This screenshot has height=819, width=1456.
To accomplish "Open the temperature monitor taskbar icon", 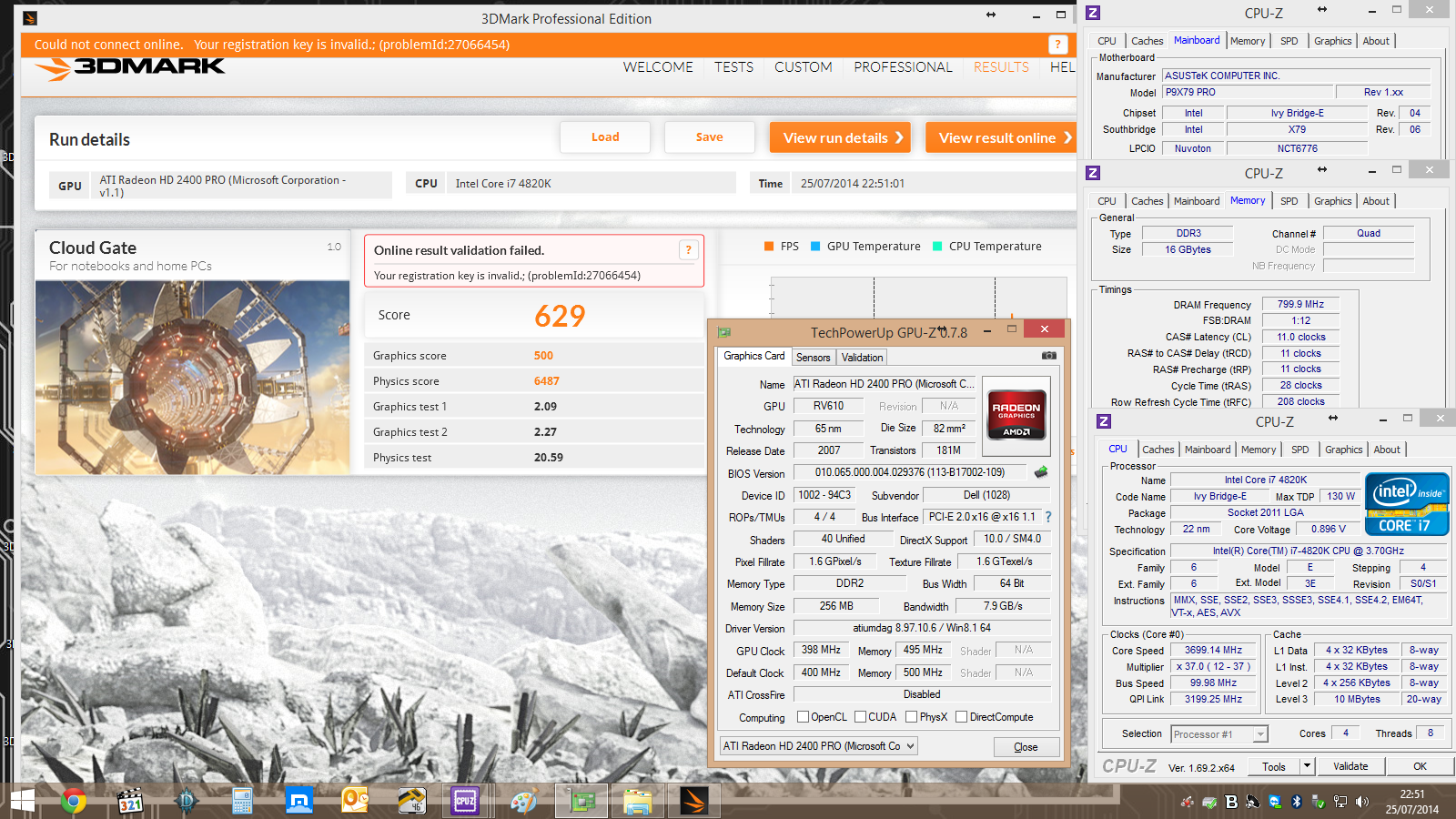I will pyautogui.click(x=411, y=801).
